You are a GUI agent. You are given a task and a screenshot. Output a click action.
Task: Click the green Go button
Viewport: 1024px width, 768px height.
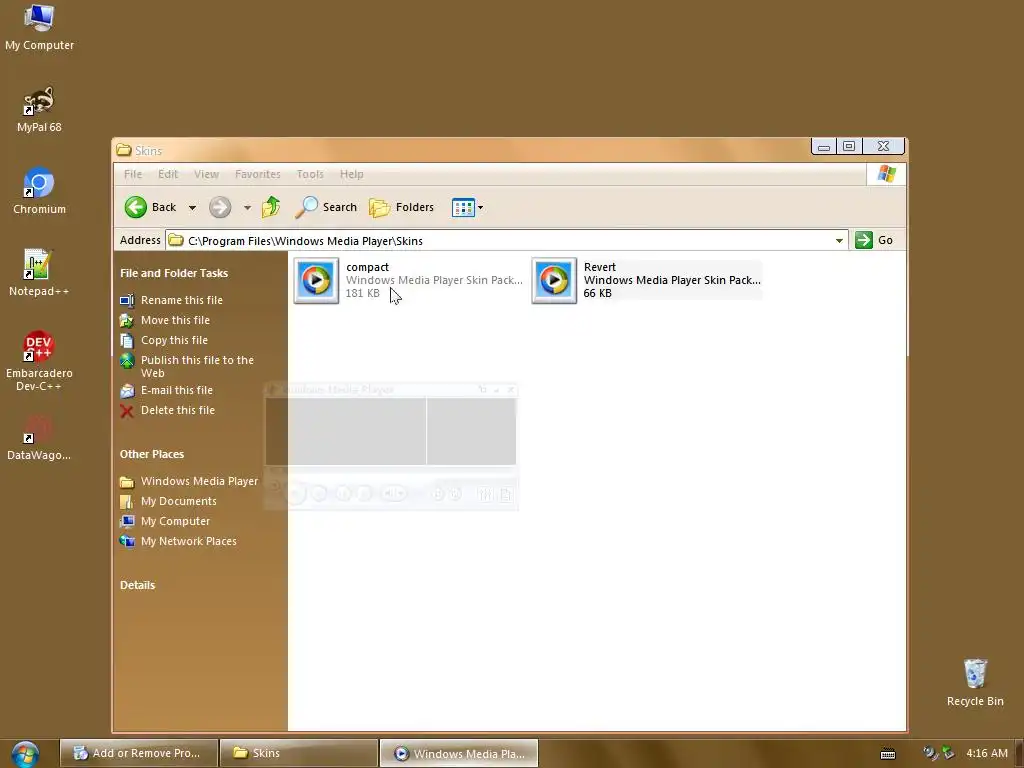pyautogui.click(x=874, y=240)
